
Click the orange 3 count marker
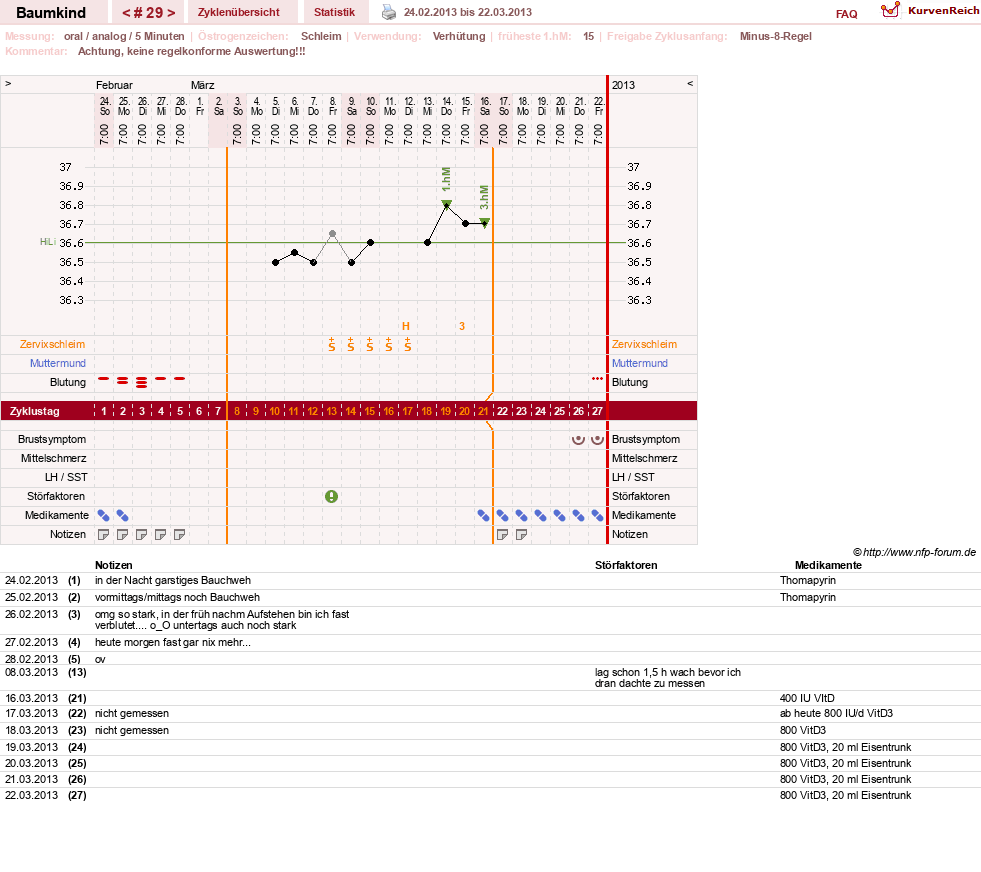[462, 326]
